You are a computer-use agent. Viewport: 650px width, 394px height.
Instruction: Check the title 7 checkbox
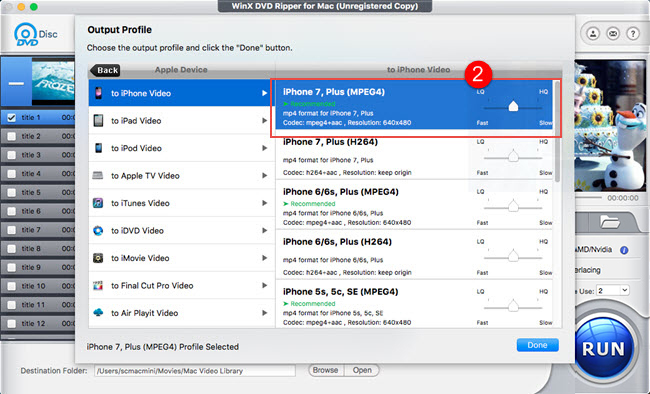tap(12, 230)
